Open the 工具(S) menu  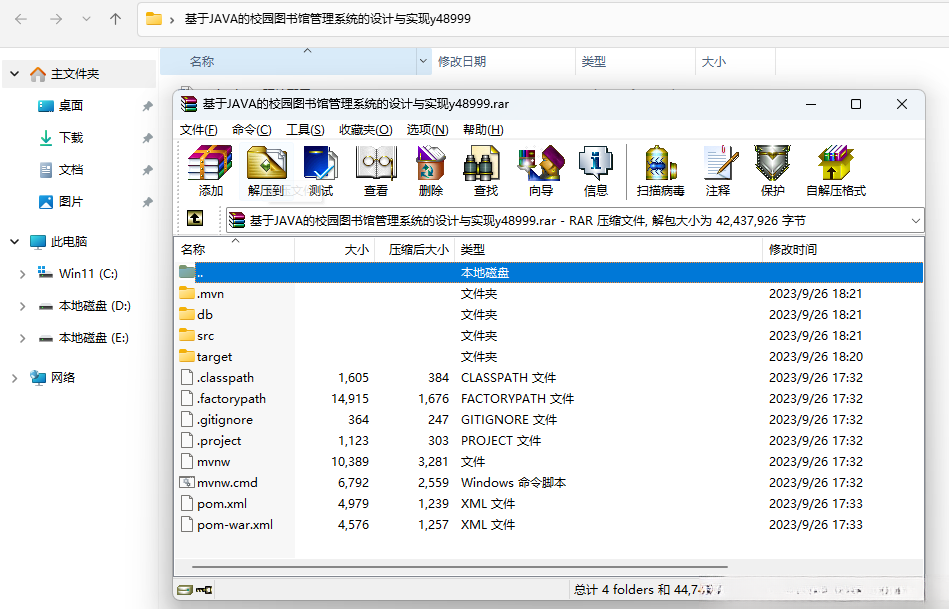(x=305, y=130)
